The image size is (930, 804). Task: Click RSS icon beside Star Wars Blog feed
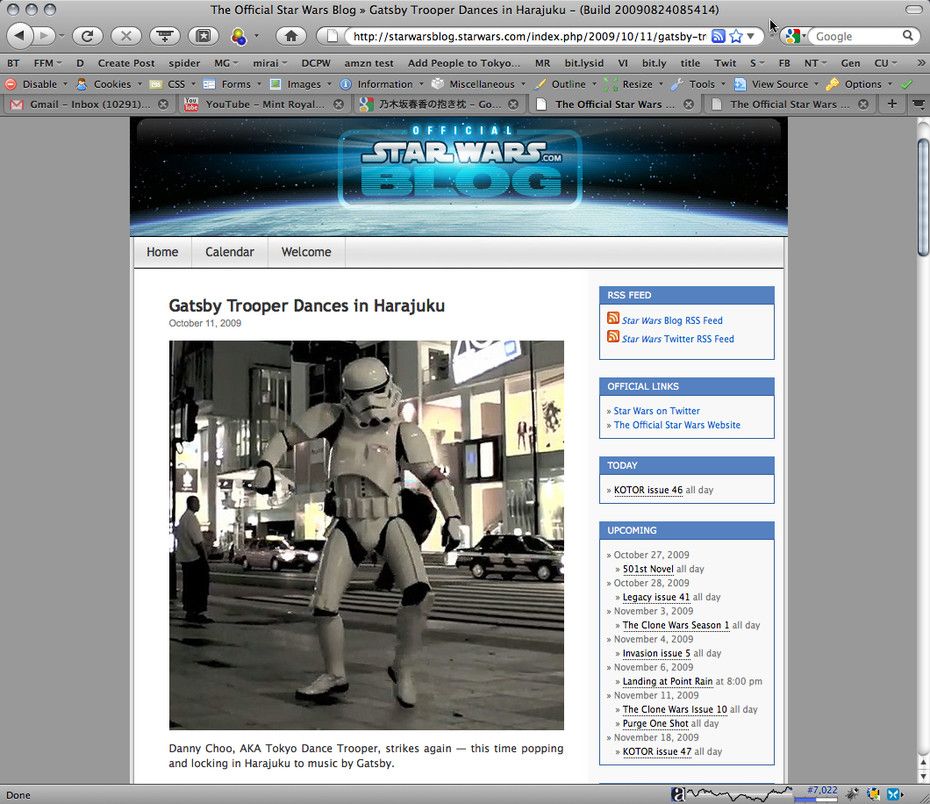tap(613, 318)
